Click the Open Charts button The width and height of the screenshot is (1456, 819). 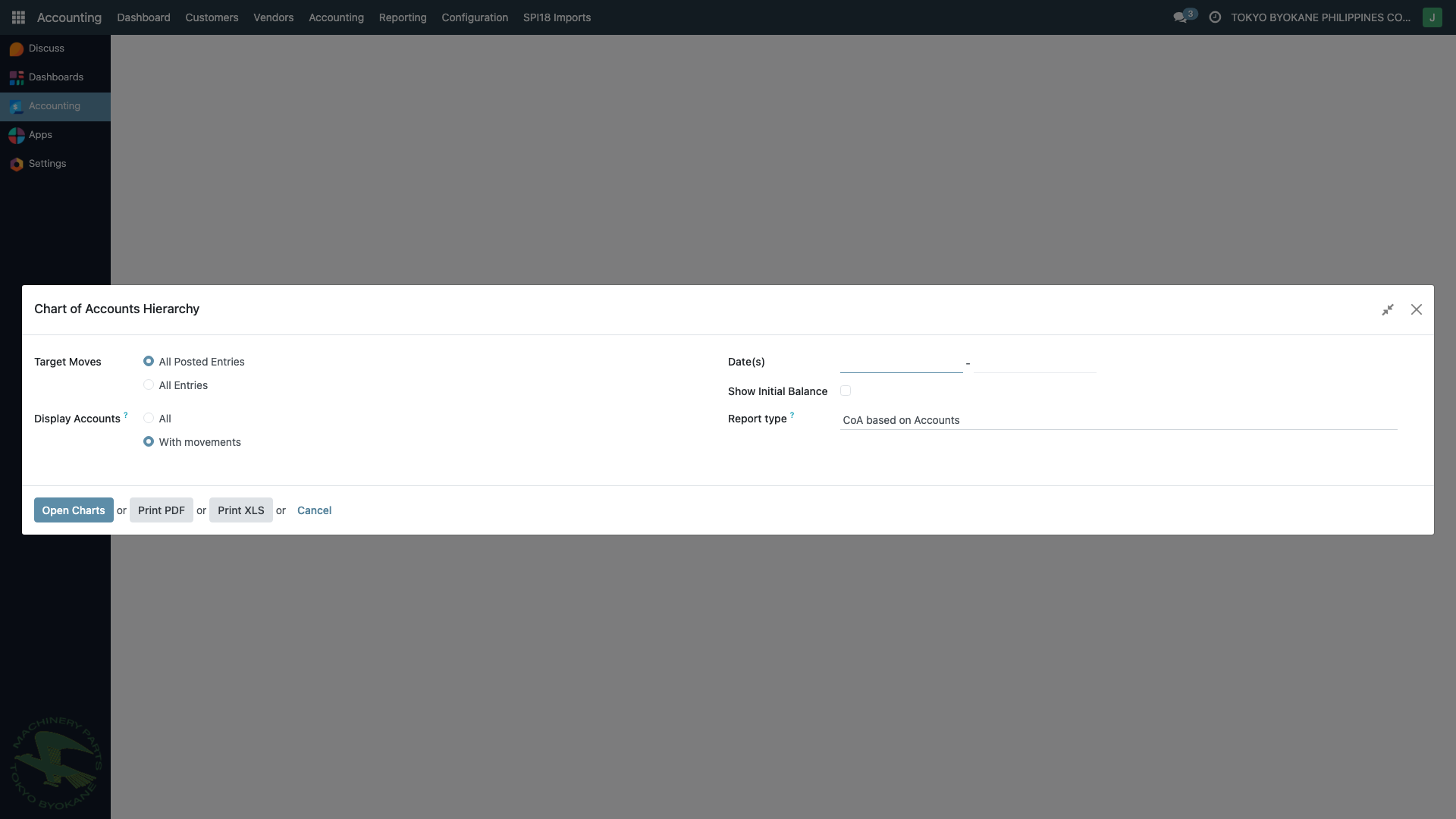coord(74,510)
